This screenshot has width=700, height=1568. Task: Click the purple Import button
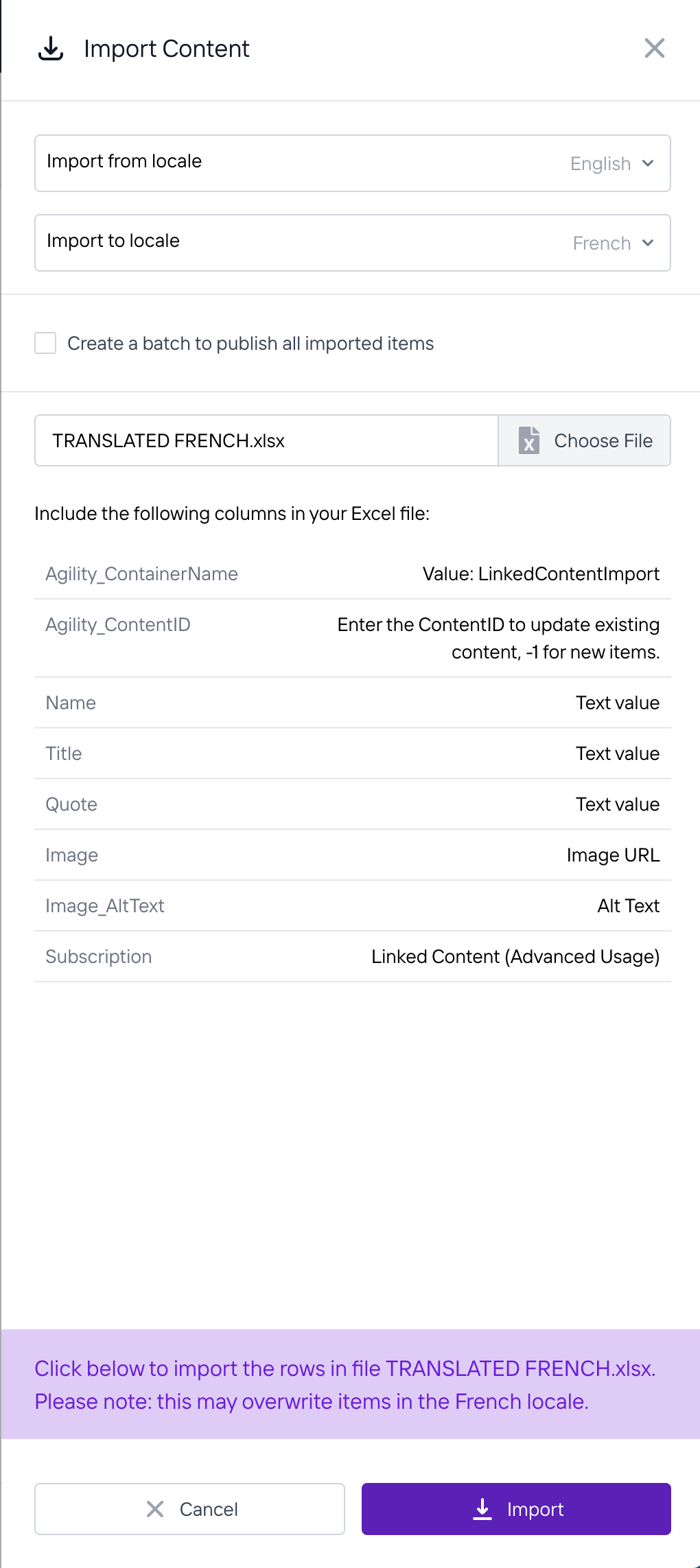516,1509
